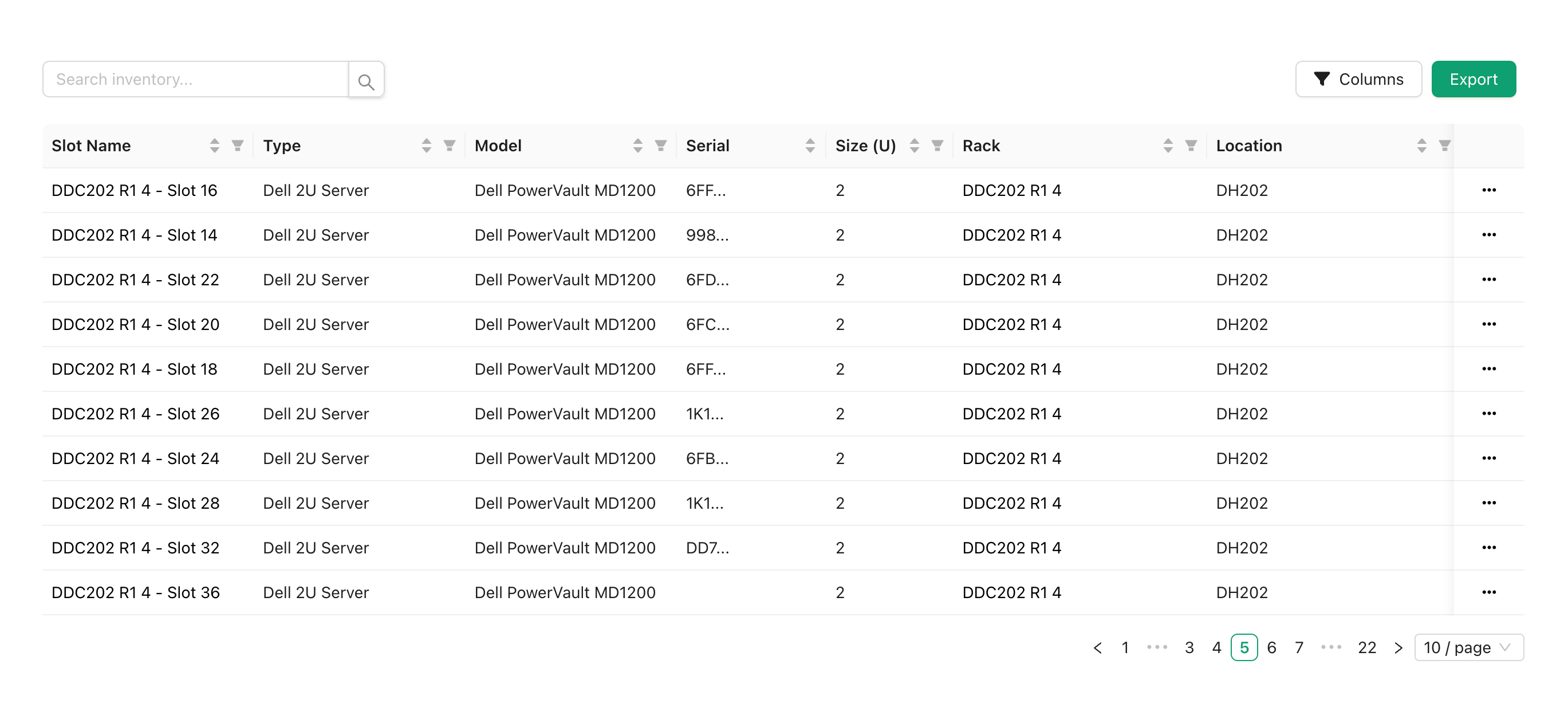Click filter icon in Size (U) header
The height and width of the screenshot is (723, 1568).
tap(937, 146)
